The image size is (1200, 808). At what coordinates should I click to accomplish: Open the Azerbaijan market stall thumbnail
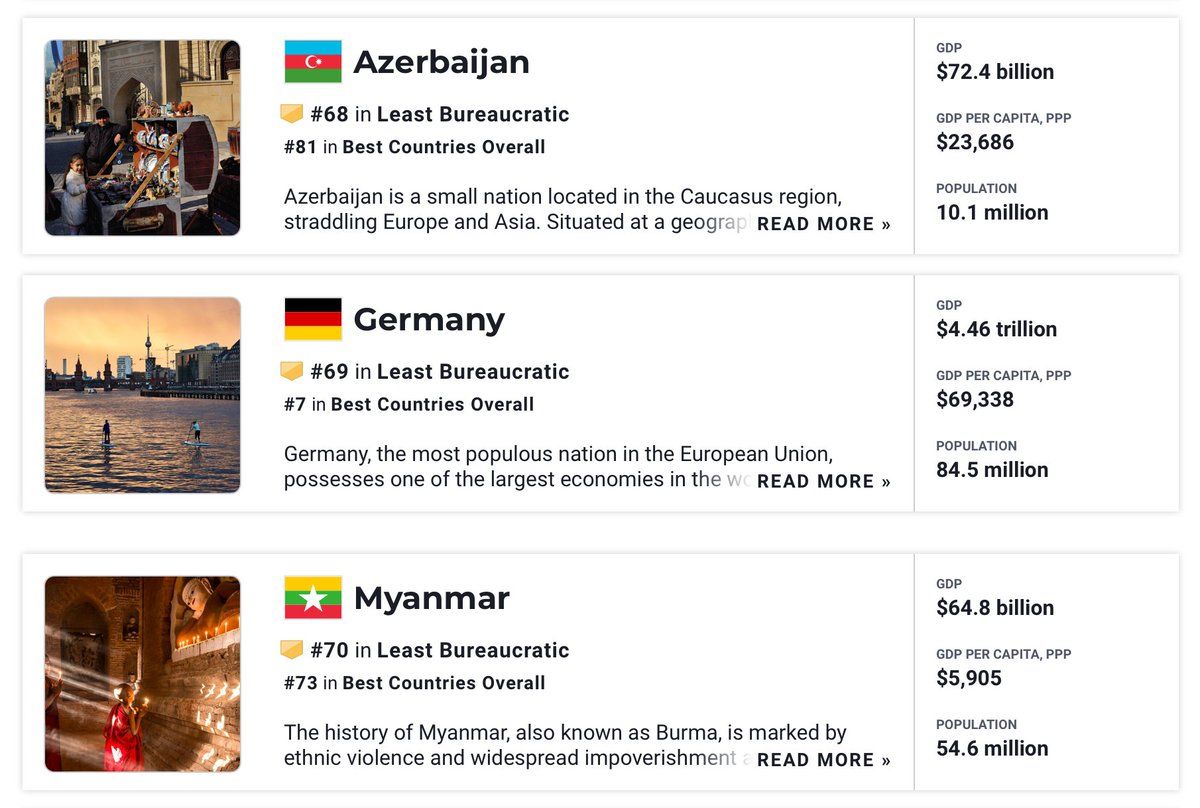143,138
